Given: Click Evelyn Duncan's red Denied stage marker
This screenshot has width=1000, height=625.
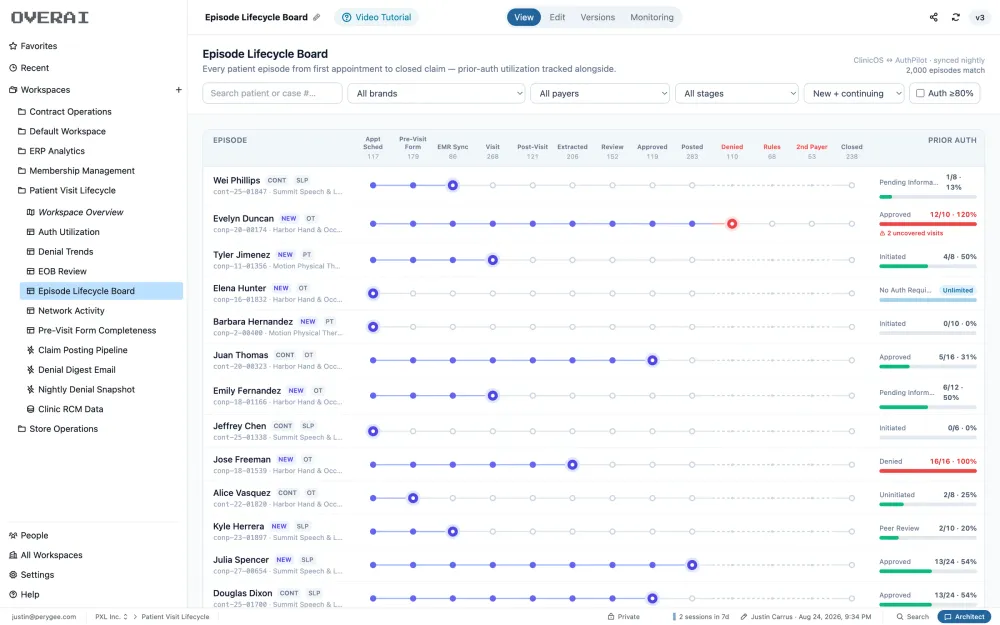Looking at the screenshot, I should coord(732,224).
